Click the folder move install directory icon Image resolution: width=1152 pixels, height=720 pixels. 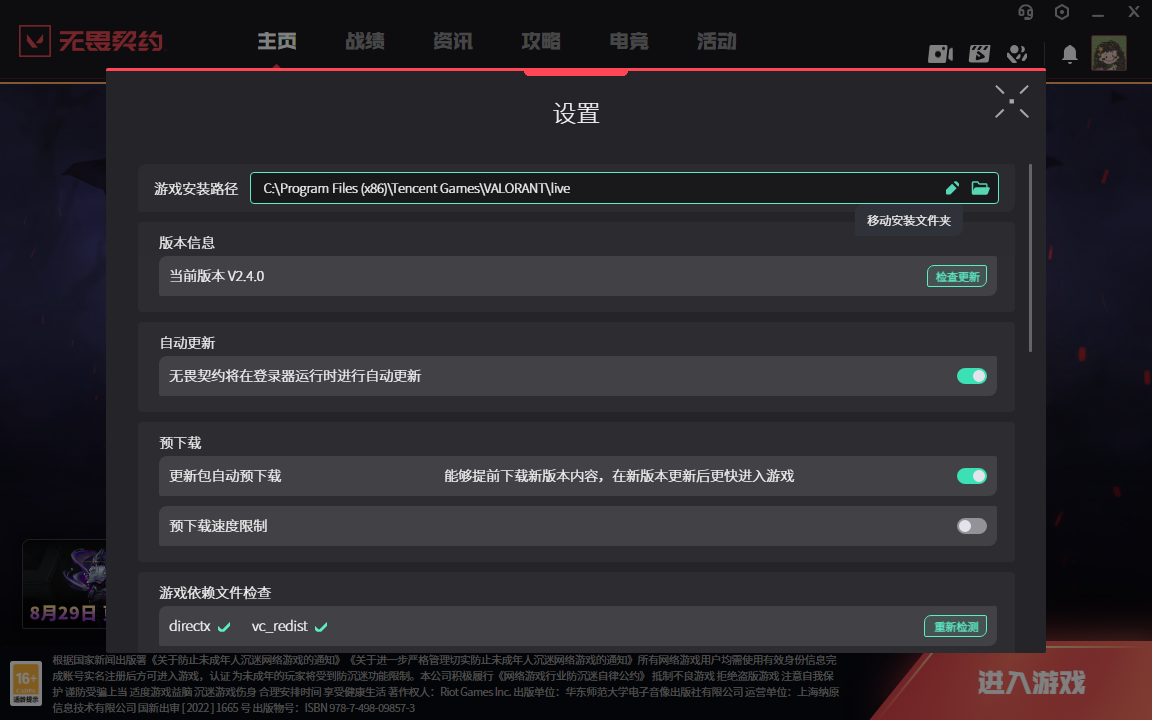pos(980,188)
